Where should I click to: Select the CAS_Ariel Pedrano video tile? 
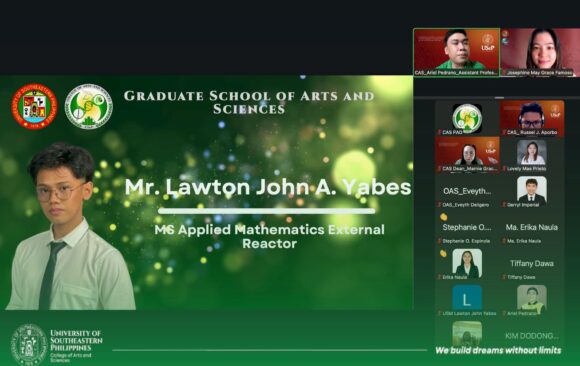pyautogui.click(x=456, y=53)
